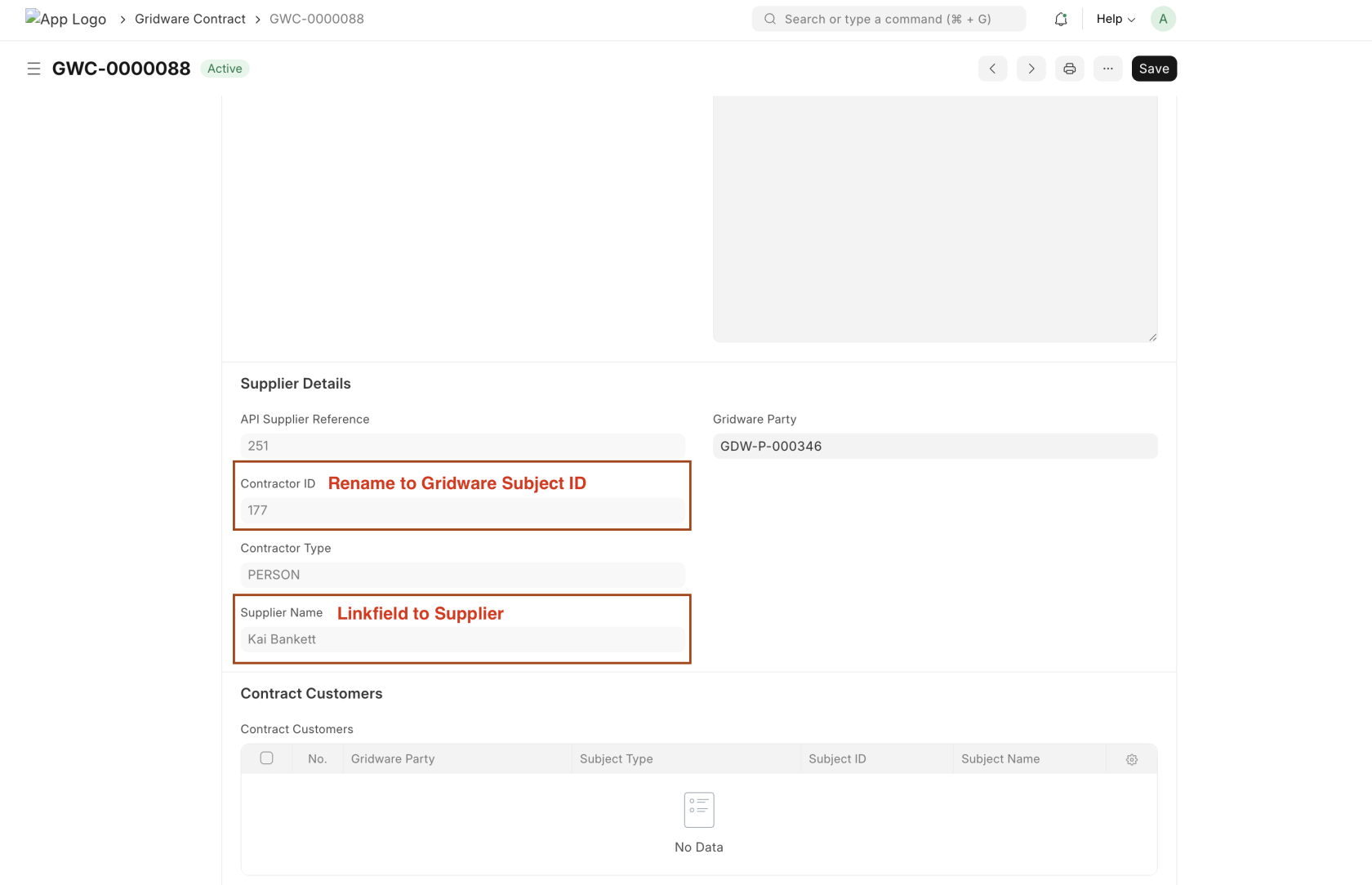Open the App Logo home link

click(66, 19)
